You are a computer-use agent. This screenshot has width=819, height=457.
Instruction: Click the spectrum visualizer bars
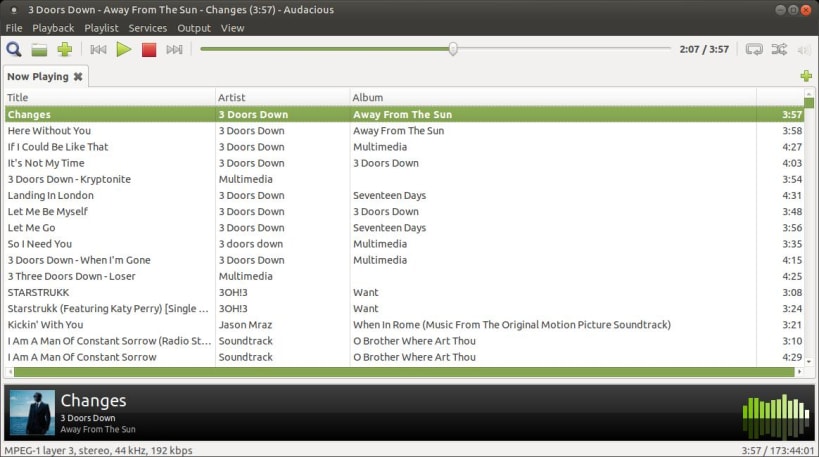click(776, 416)
